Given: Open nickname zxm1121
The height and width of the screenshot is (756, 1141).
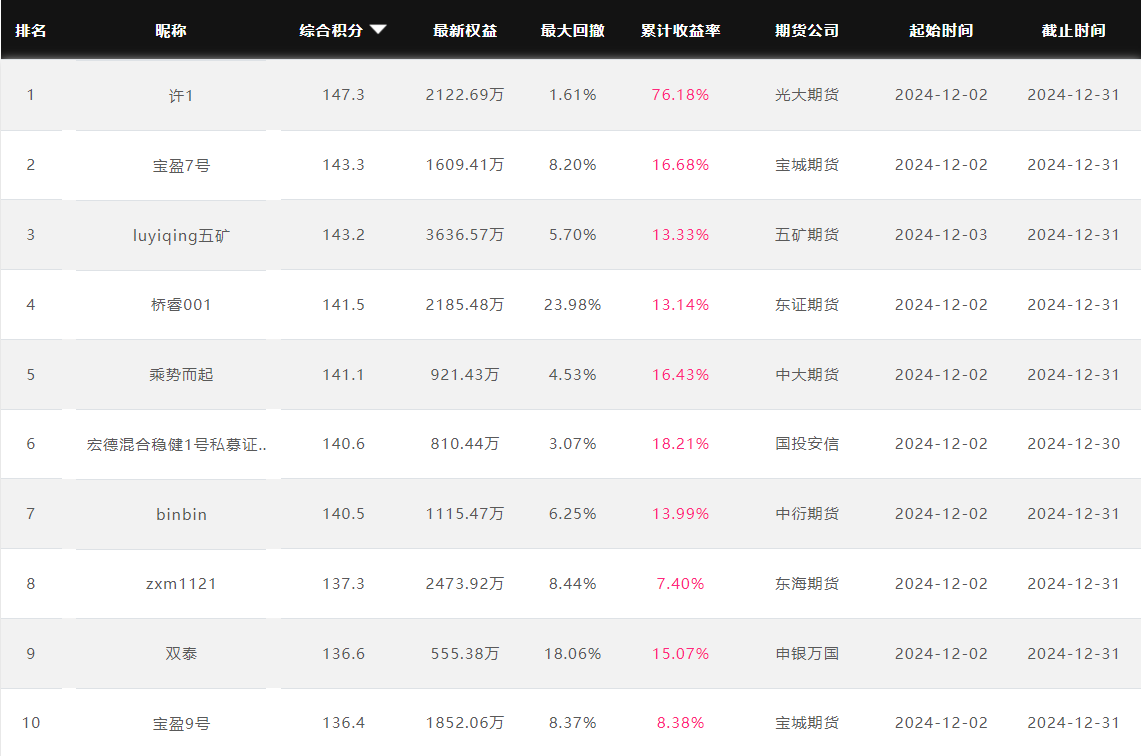Looking at the screenshot, I should (181, 584).
